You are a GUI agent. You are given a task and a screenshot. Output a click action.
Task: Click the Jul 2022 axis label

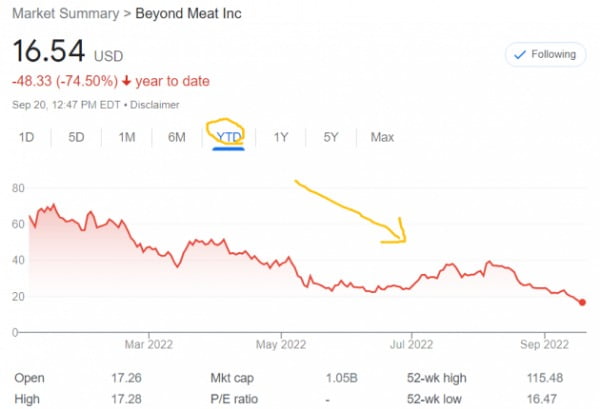(x=411, y=345)
